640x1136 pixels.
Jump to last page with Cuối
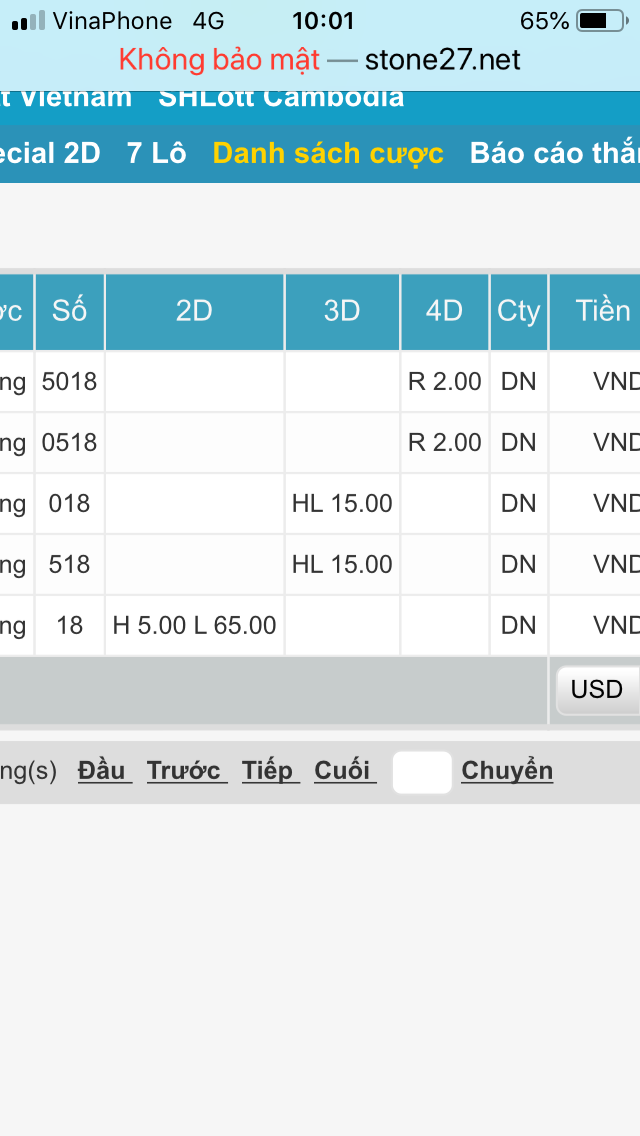tap(344, 771)
